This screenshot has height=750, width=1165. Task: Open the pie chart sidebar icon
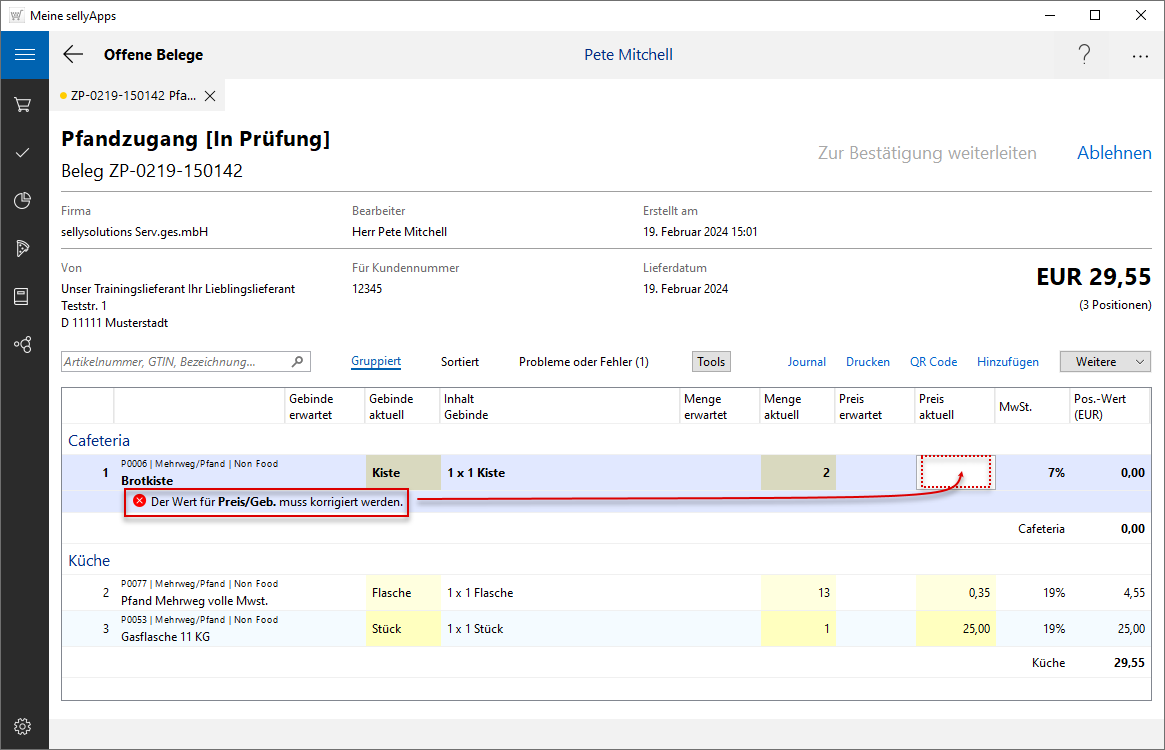[x=23, y=201]
